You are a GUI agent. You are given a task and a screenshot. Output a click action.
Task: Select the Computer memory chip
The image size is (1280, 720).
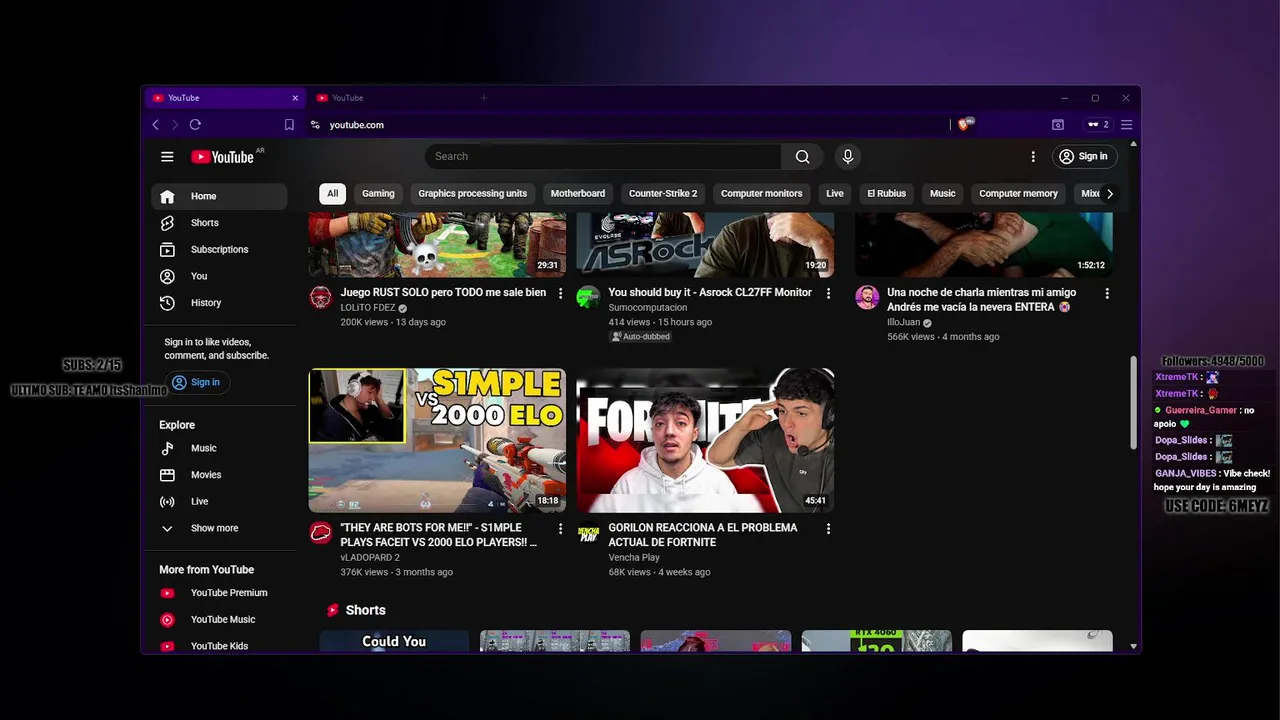(x=1018, y=194)
